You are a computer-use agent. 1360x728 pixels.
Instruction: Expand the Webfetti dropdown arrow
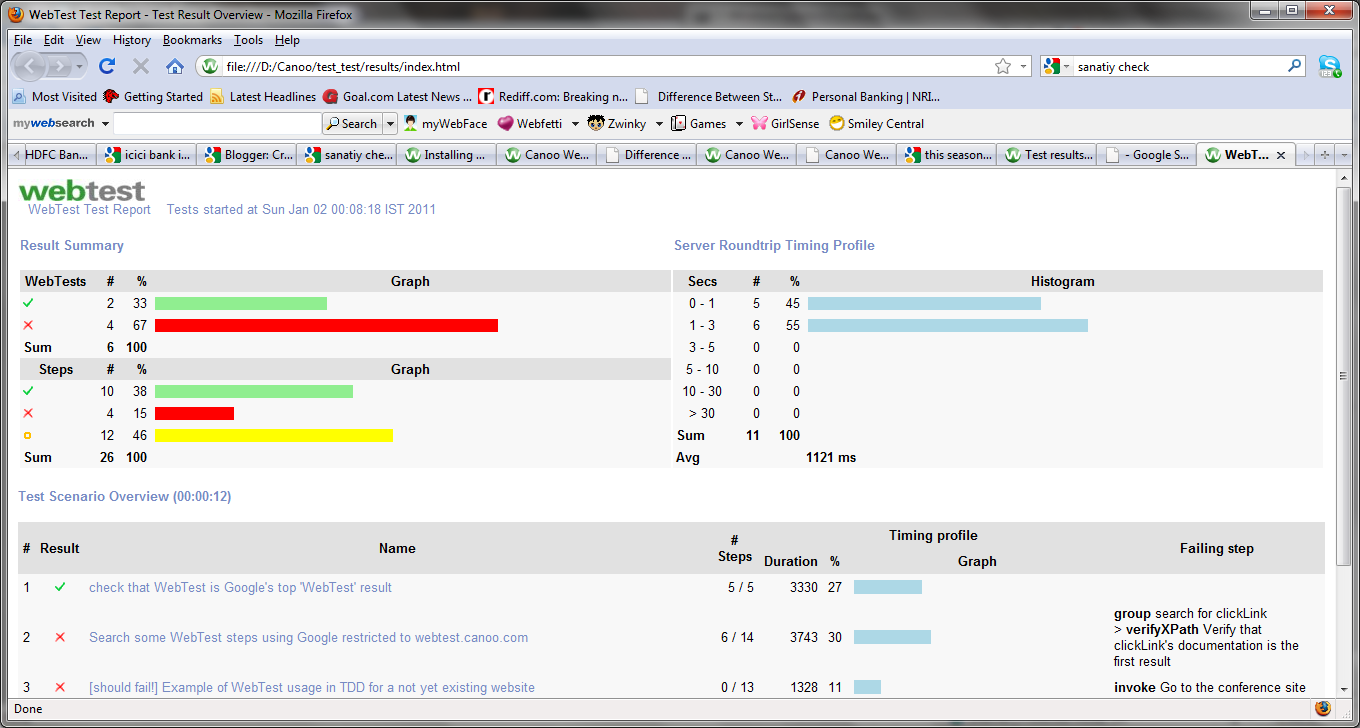click(x=575, y=124)
